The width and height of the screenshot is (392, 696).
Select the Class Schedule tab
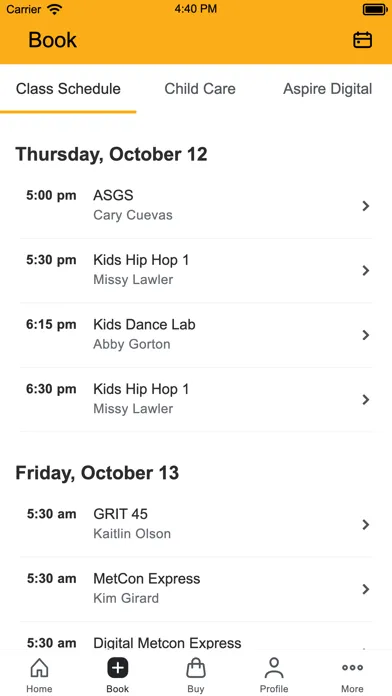pyautogui.click(x=68, y=89)
